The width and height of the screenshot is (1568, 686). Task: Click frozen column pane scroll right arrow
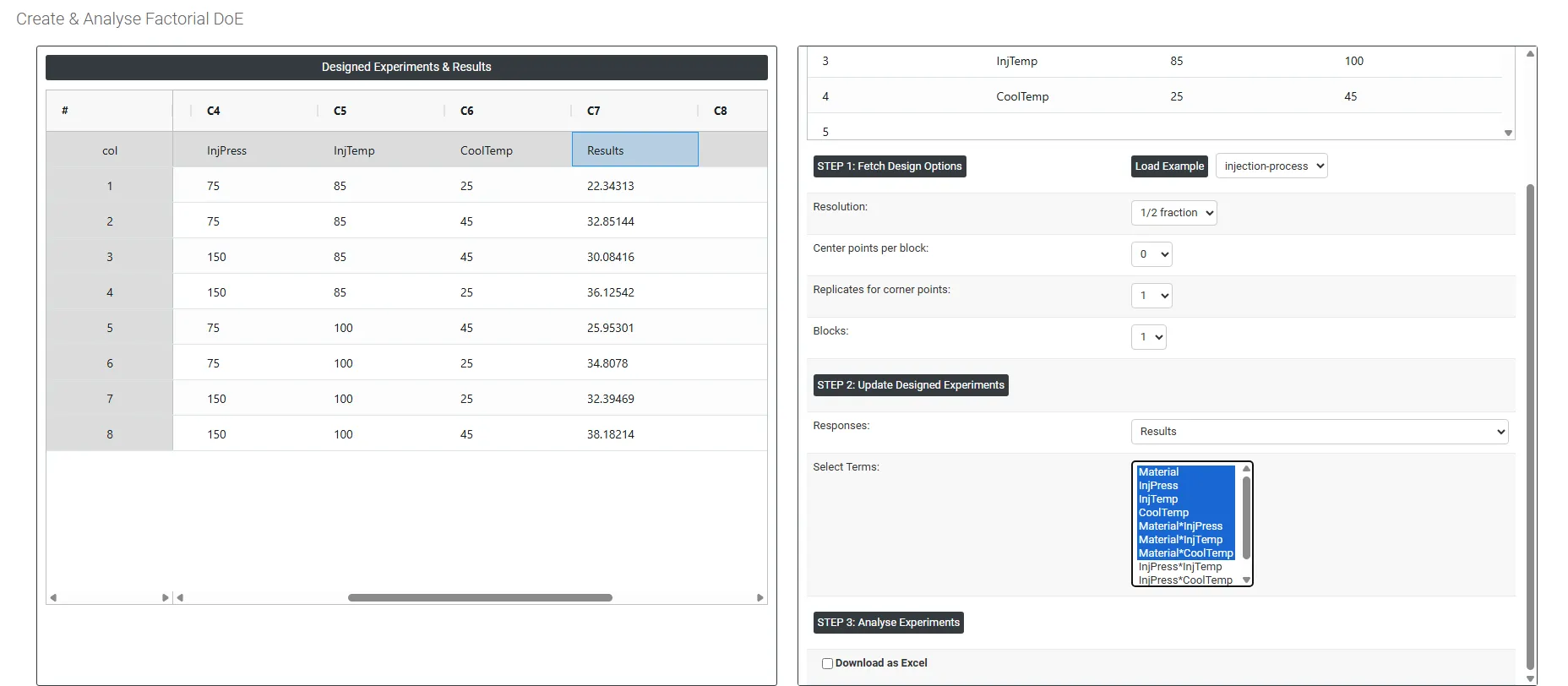point(166,597)
